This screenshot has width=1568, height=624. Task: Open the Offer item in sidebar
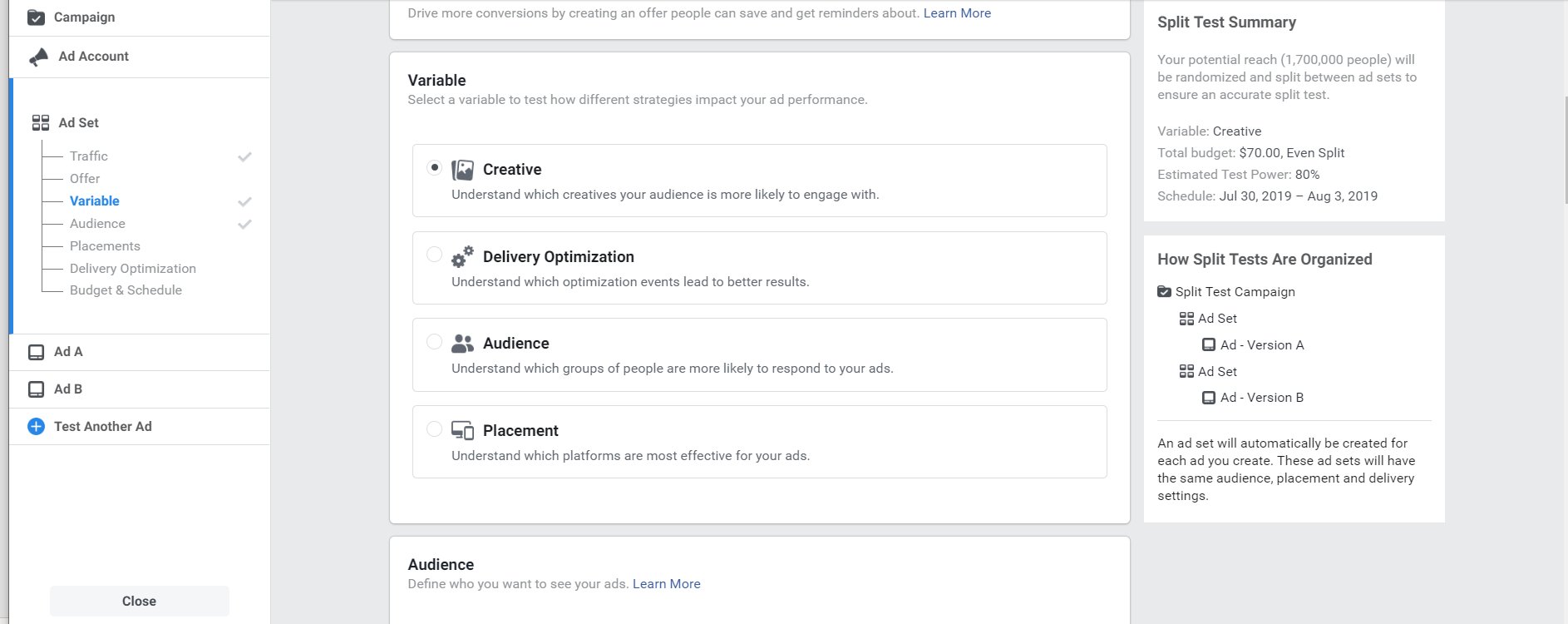[85, 179]
